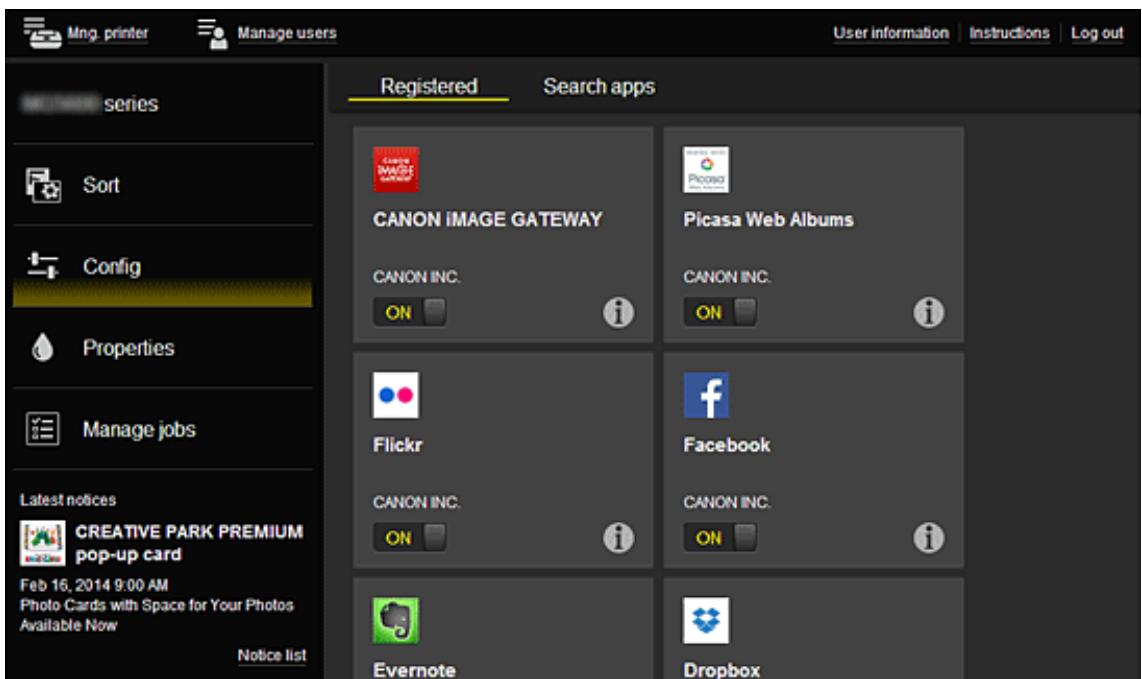Toggle Picasa Web Albums ON switch
The image size is (1142, 679).
(x=720, y=313)
